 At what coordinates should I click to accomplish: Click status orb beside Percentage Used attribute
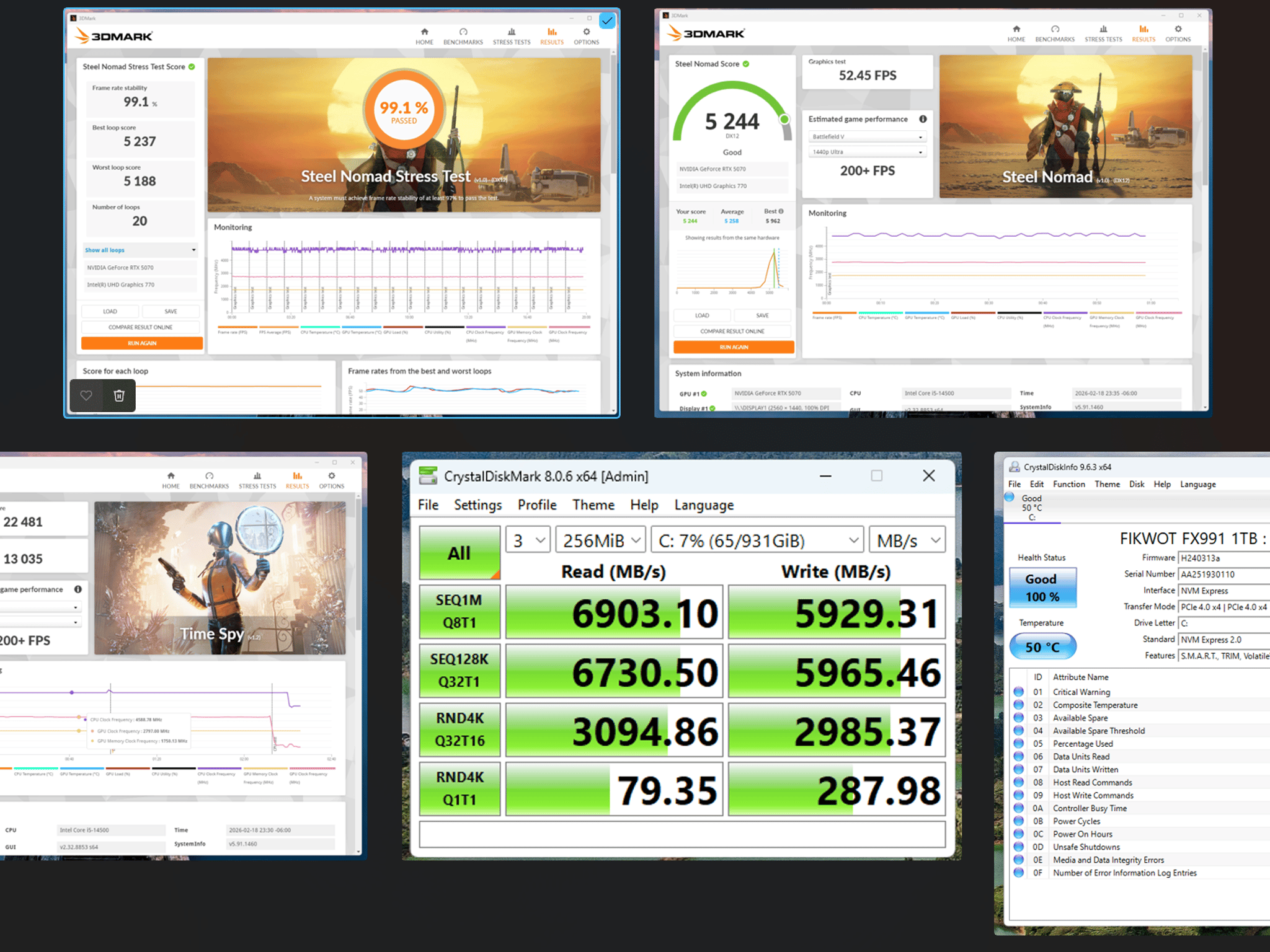pyautogui.click(x=1018, y=743)
